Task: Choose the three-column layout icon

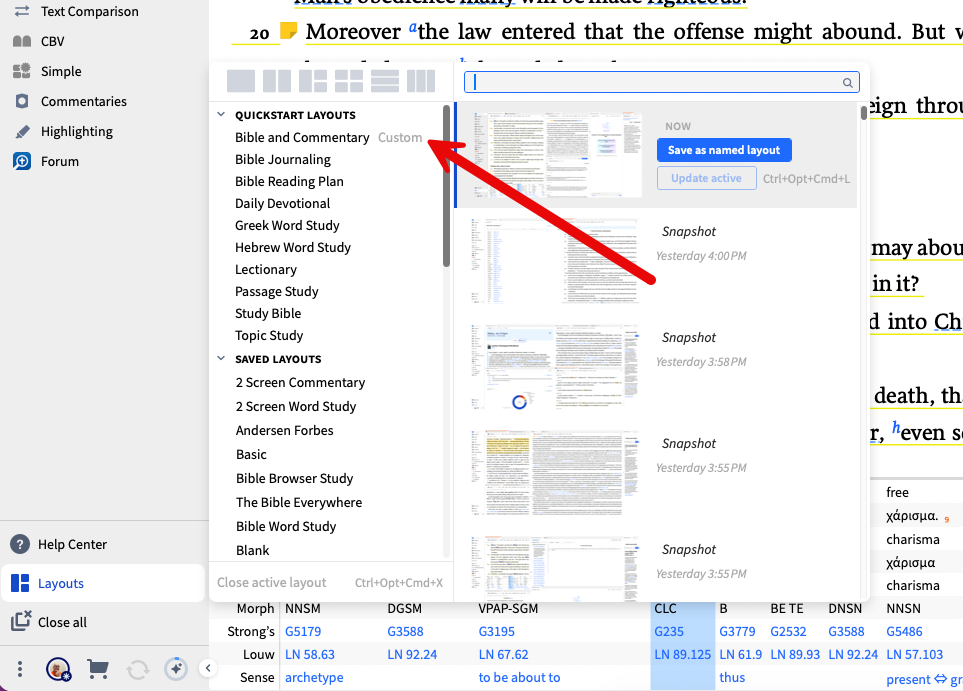Action: tap(421, 81)
